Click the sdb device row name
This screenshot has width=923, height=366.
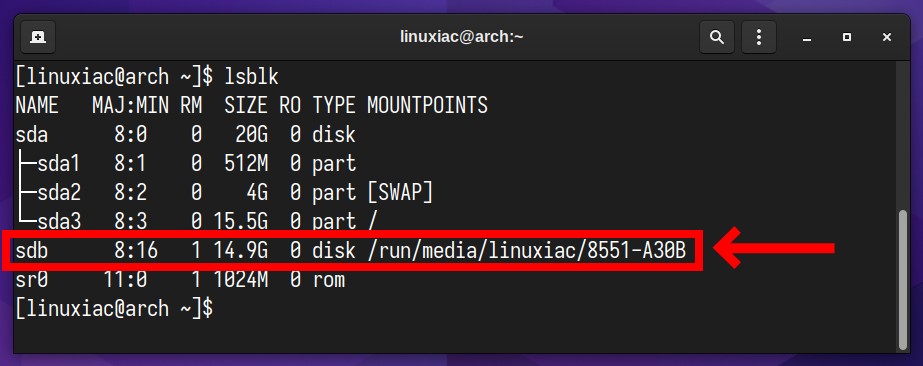click(x=32, y=251)
